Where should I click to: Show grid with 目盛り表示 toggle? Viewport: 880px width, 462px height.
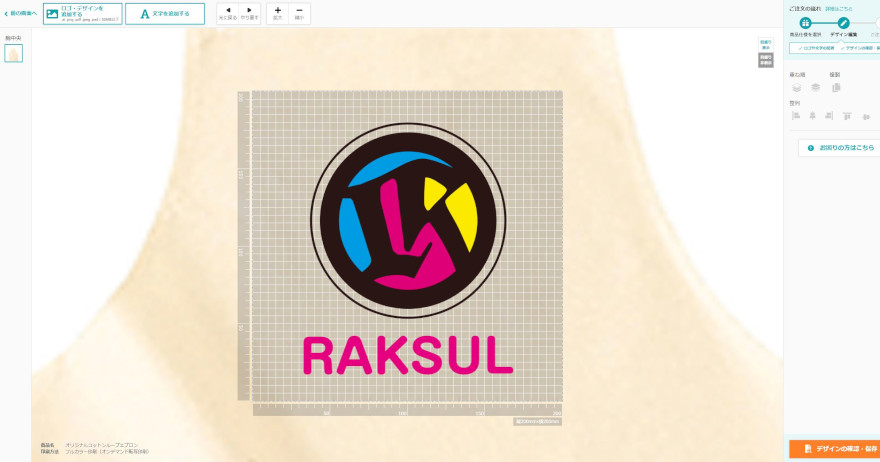(766, 45)
